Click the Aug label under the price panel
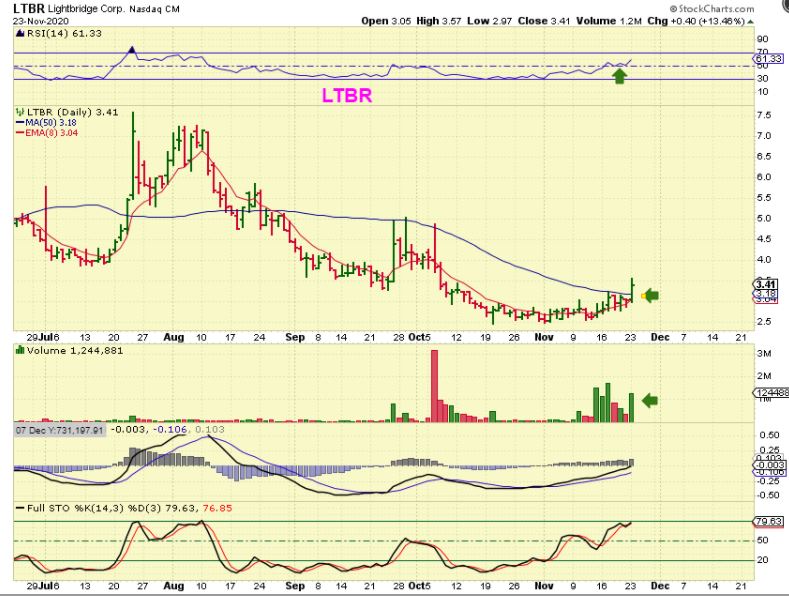 174,337
